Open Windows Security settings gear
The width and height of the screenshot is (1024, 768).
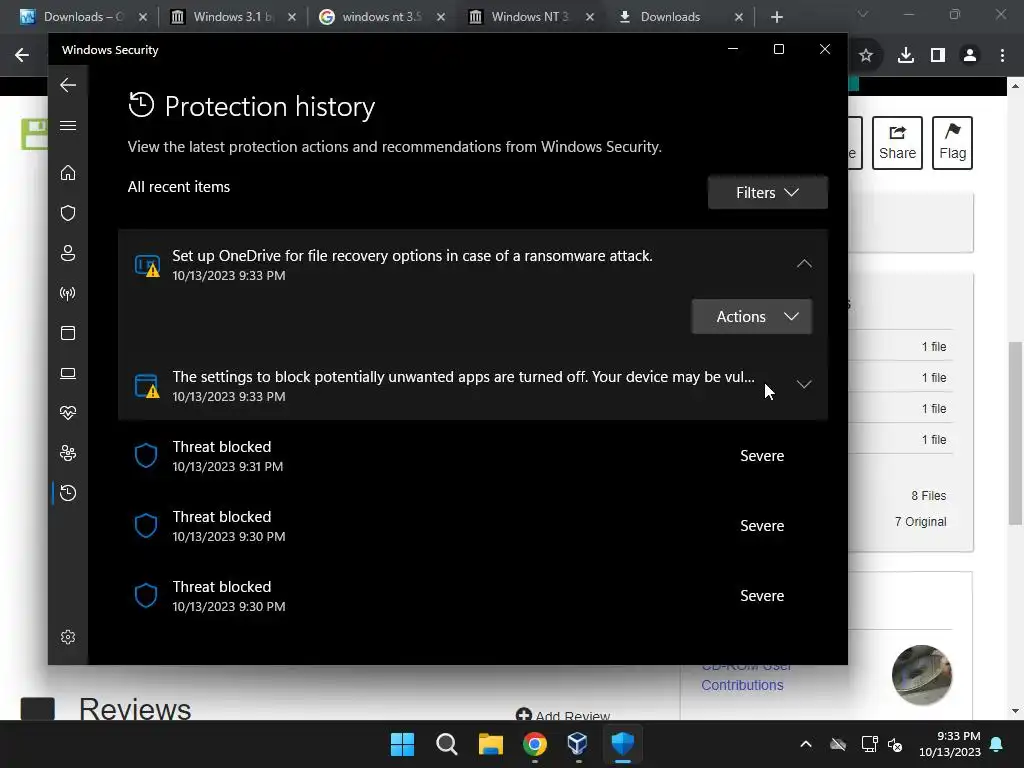[68, 637]
